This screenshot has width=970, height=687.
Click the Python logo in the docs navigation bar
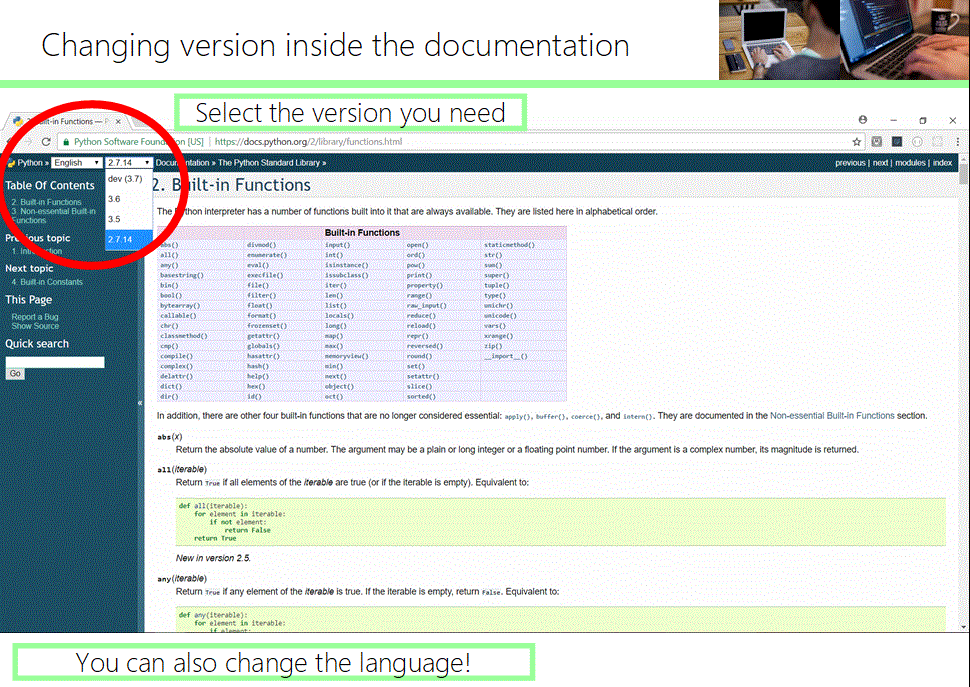point(11,162)
